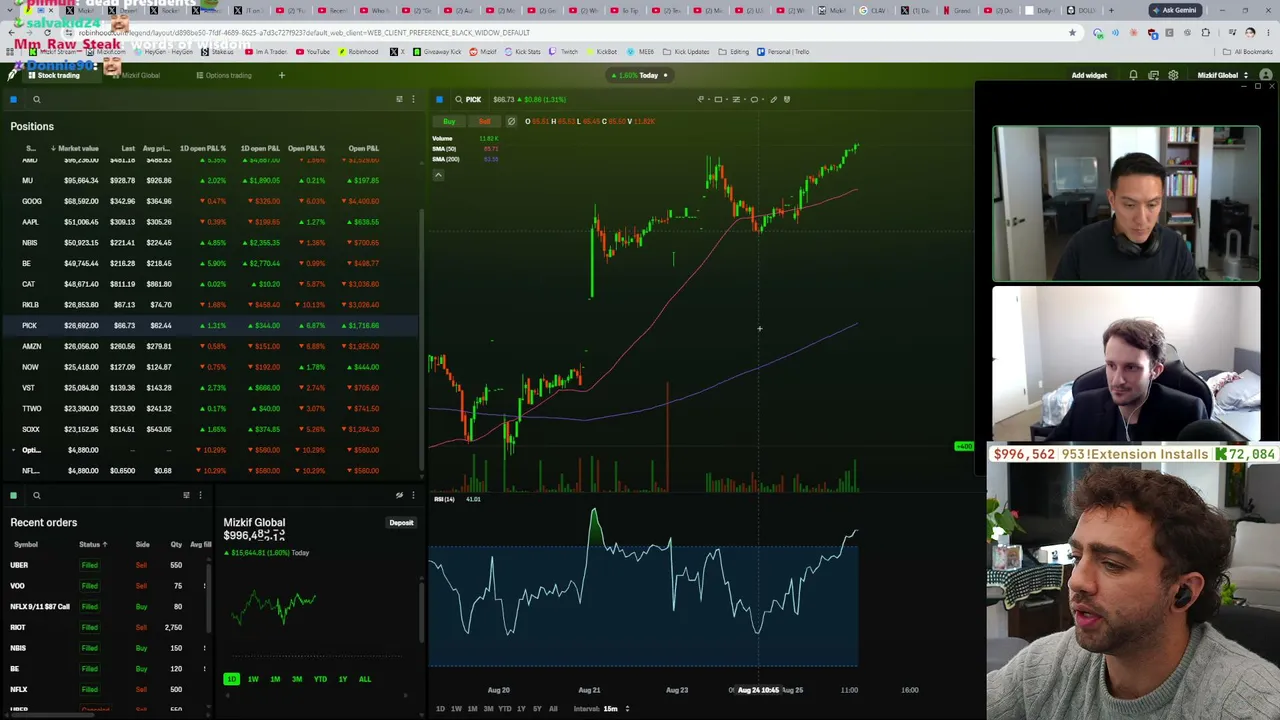Search in the Recent orders widget
Image resolution: width=1280 pixels, height=720 pixels.
pyautogui.click(x=36, y=495)
